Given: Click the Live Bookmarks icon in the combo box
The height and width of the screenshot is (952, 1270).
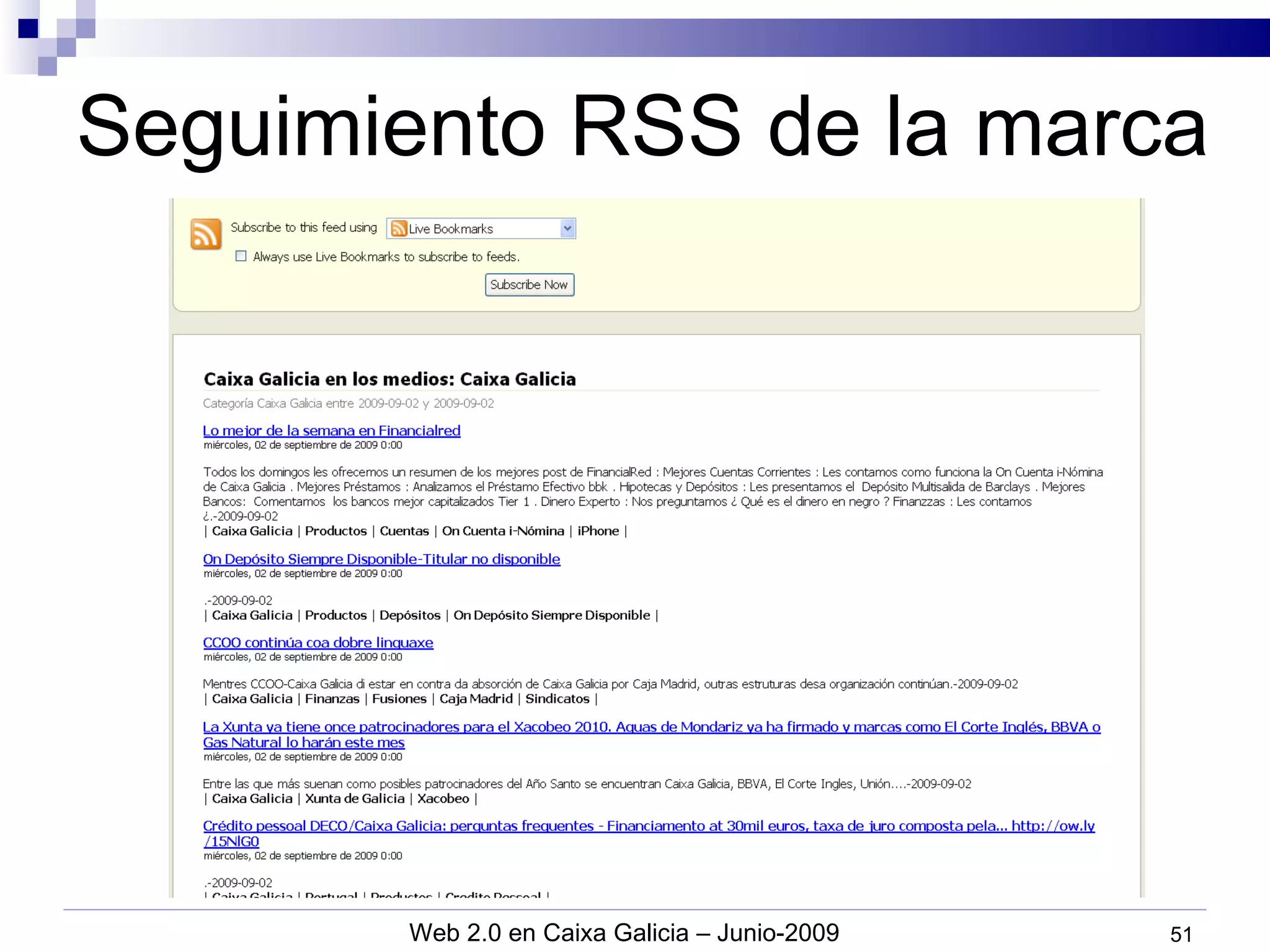Looking at the screenshot, I should click(399, 229).
